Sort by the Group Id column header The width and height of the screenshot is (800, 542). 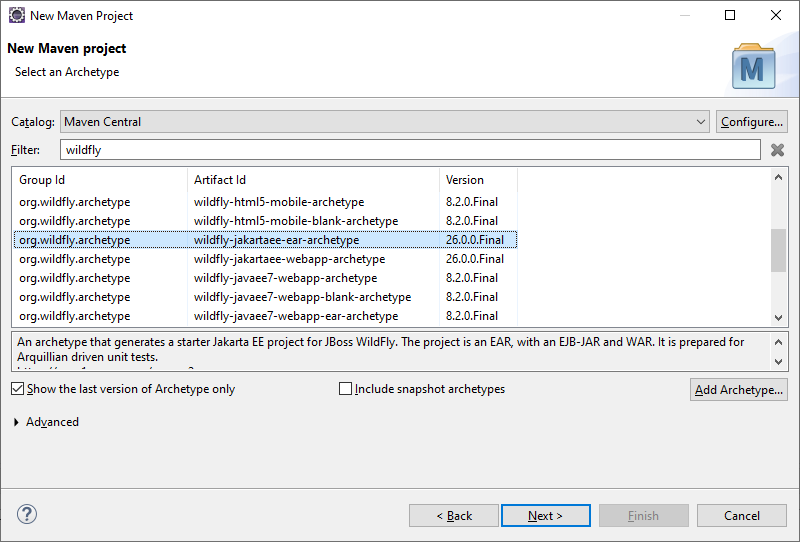click(x=100, y=180)
